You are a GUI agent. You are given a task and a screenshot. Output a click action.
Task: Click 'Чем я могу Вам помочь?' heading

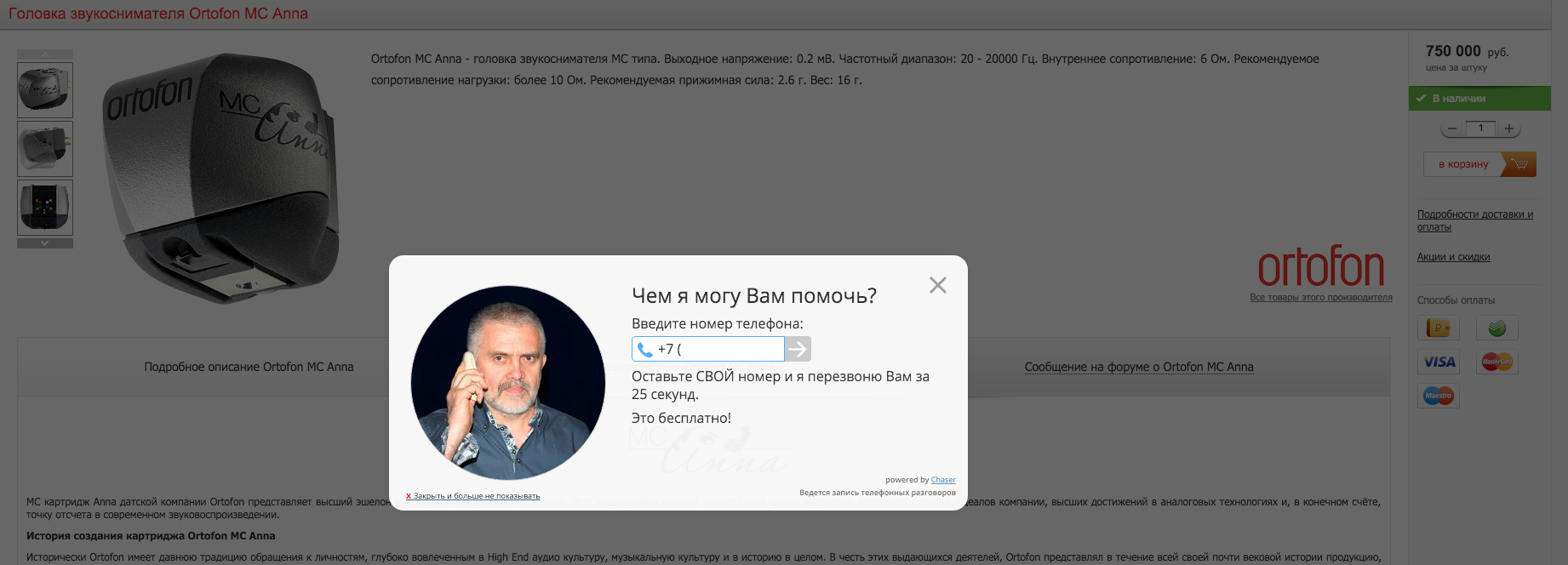[754, 296]
